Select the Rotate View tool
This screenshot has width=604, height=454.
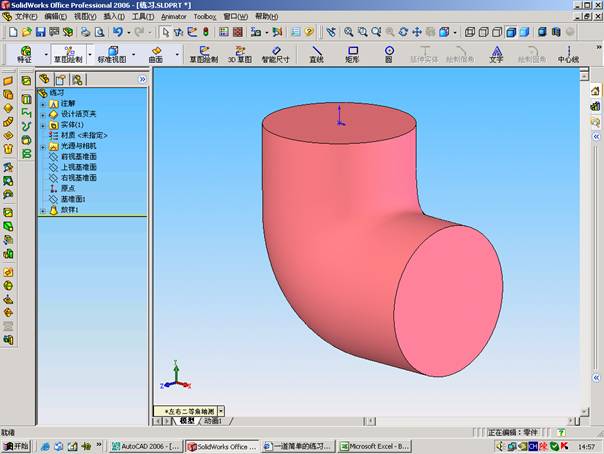pyautogui.click(x=403, y=32)
